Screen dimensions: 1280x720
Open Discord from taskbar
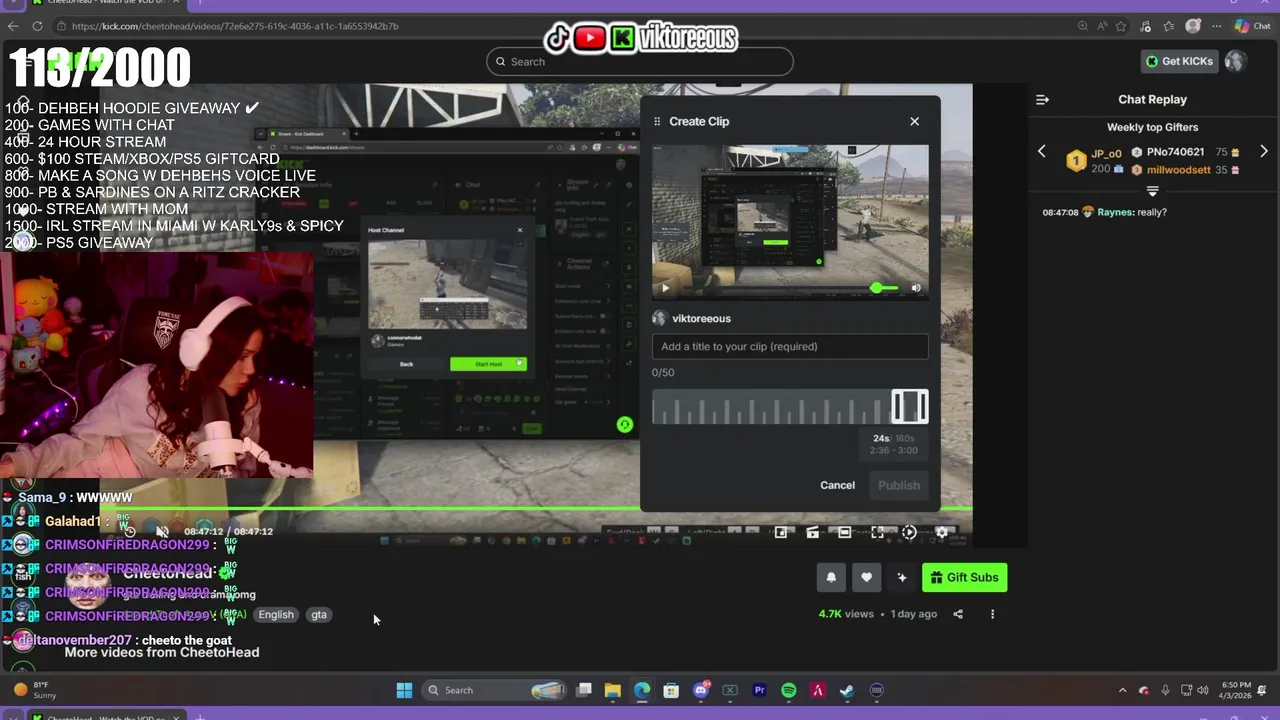click(x=701, y=690)
